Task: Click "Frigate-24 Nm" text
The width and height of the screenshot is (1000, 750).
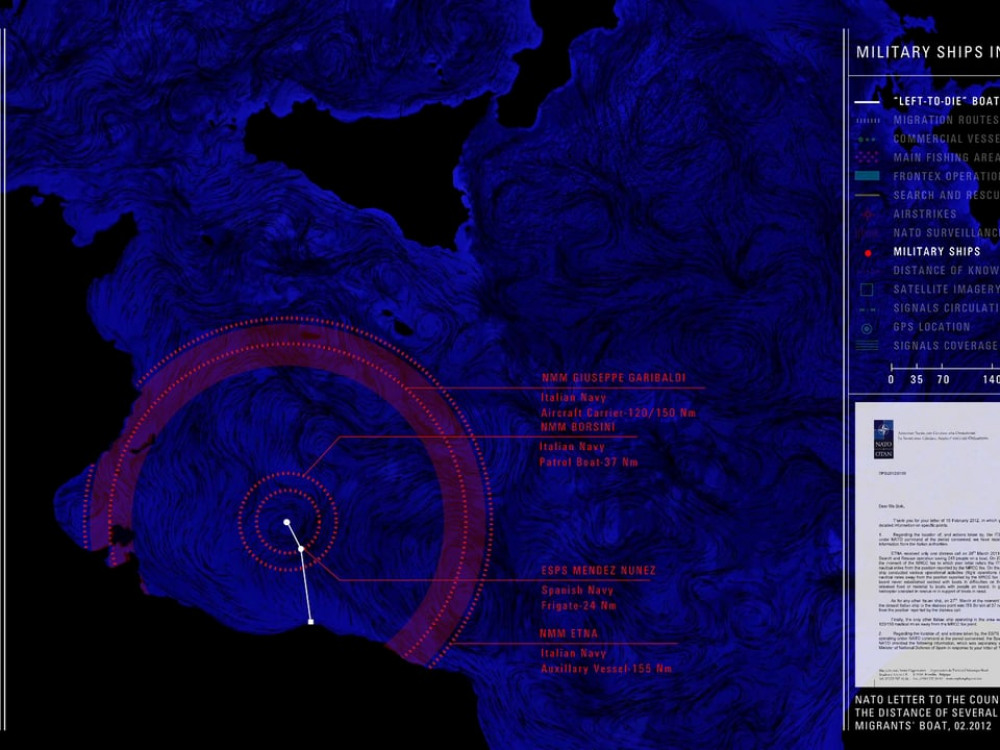Action: pos(578,605)
